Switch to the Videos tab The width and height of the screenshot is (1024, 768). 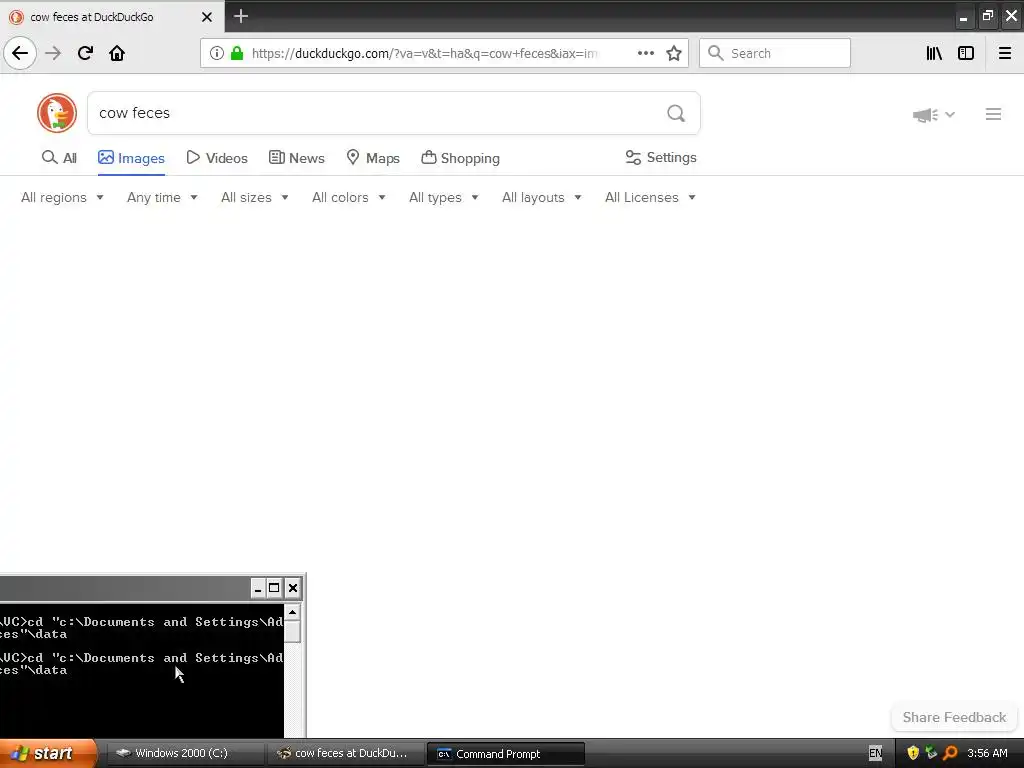[217, 157]
